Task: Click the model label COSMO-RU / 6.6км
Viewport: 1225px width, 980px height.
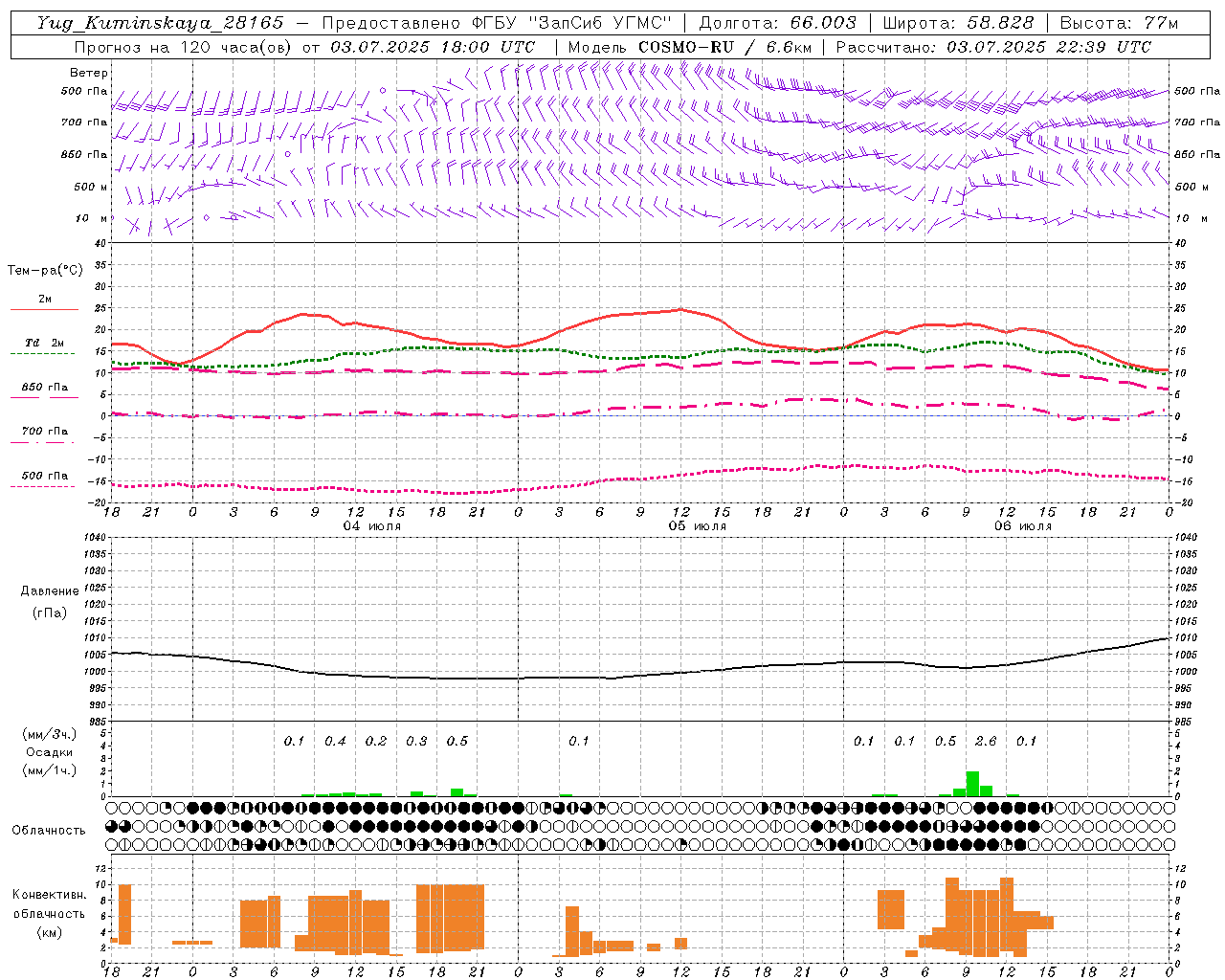Action: click(x=725, y=47)
